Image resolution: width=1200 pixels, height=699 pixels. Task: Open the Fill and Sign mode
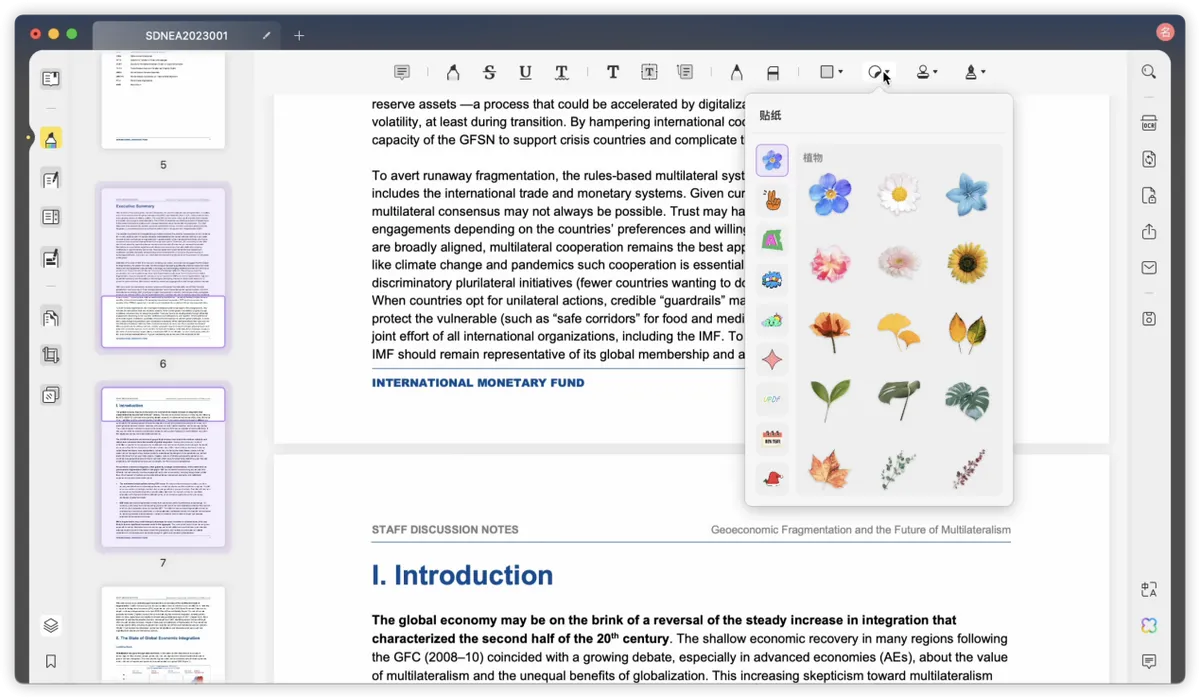51,259
